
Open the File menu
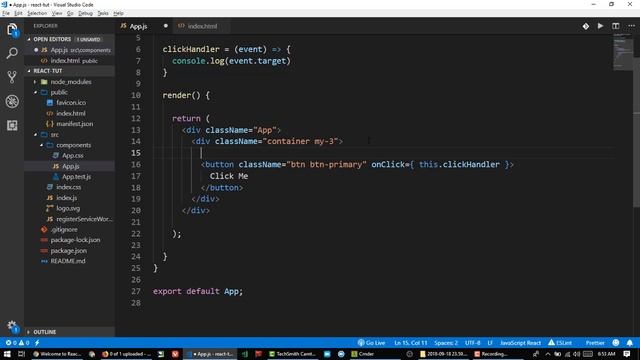[6, 13]
